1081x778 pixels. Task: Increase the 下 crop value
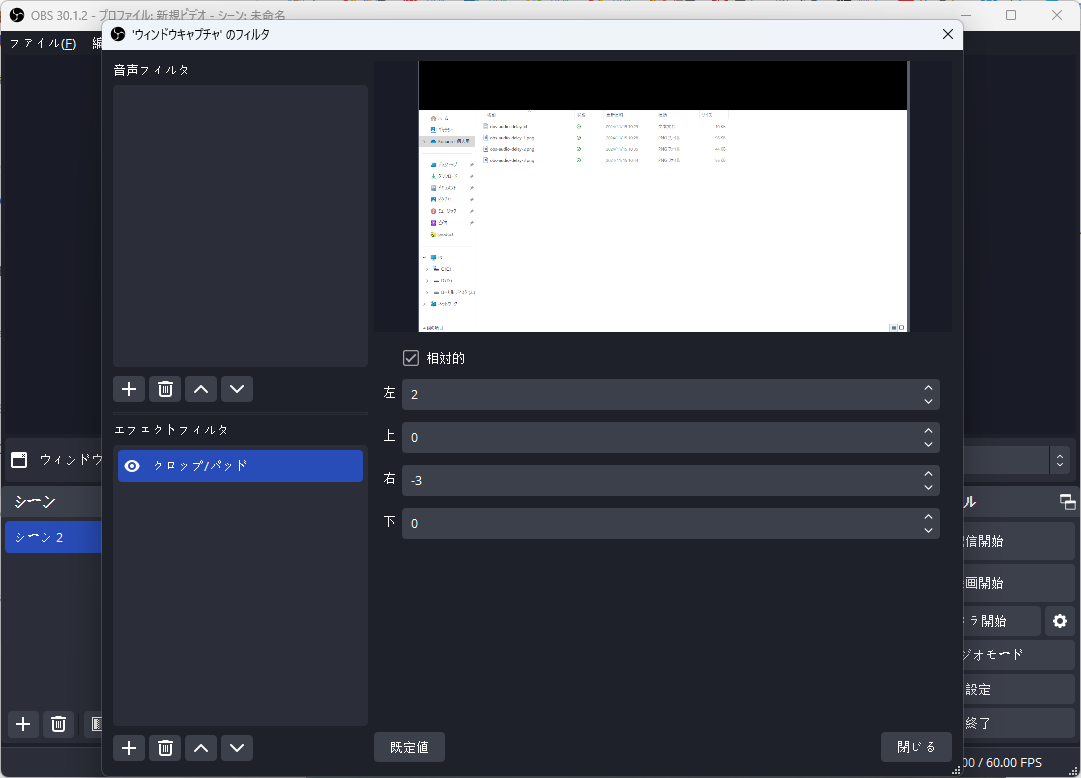point(928,517)
